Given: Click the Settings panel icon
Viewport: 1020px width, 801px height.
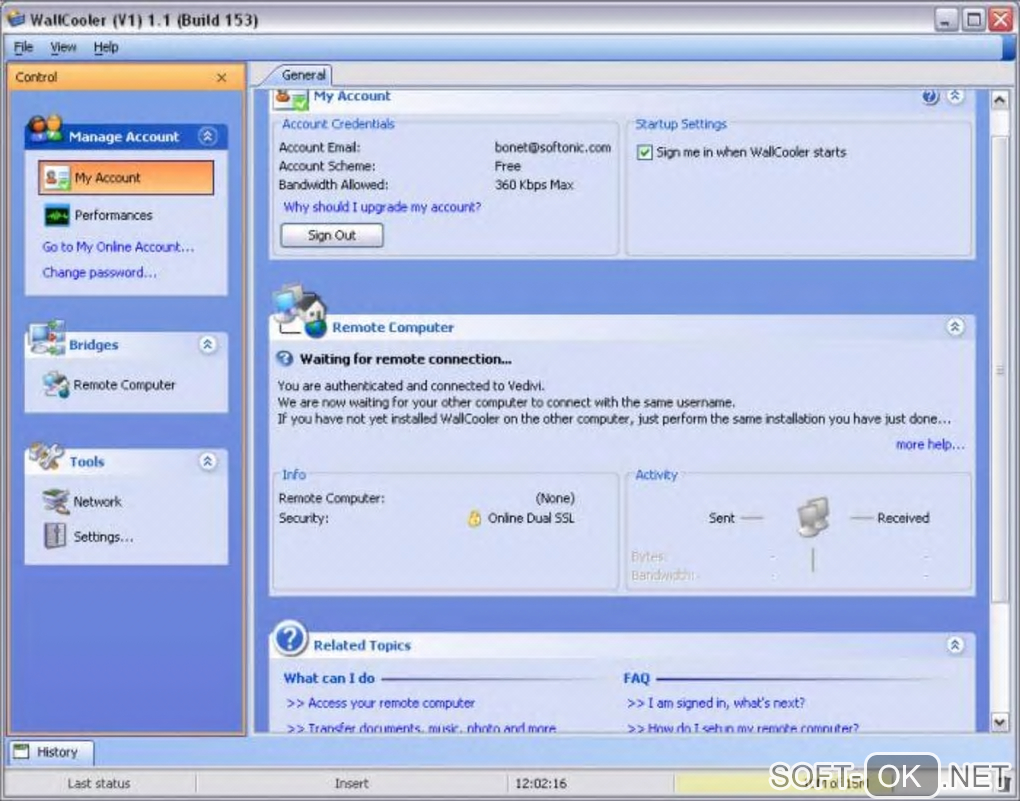Looking at the screenshot, I should tap(55, 536).
